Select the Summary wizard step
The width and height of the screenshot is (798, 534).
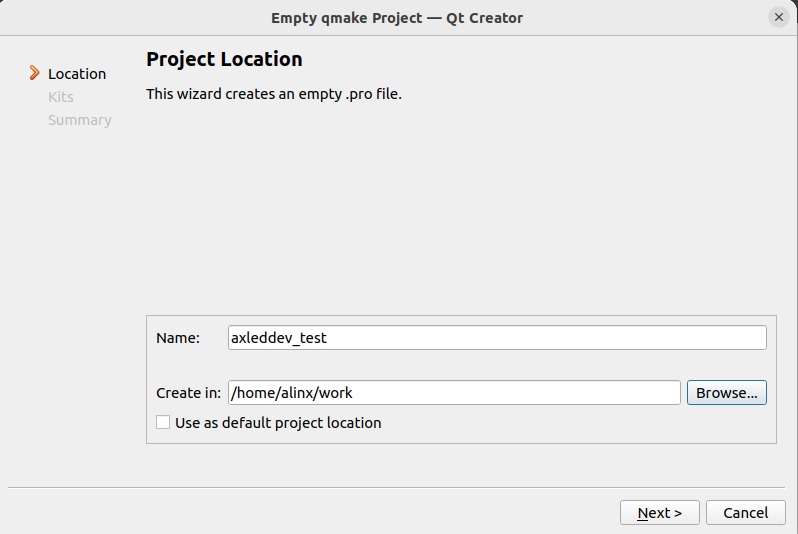pyautogui.click(x=80, y=120)
